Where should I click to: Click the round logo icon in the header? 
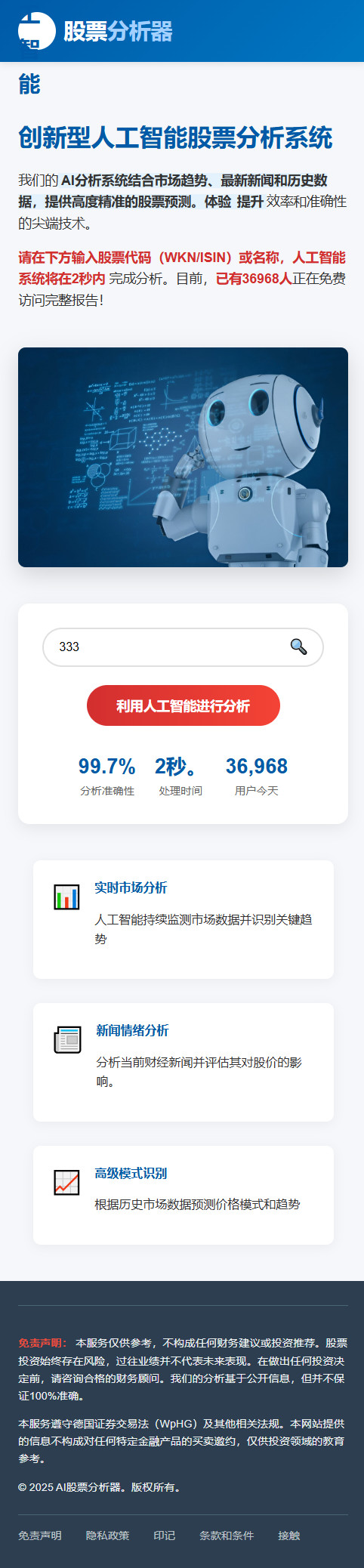(x=37, y=31)
